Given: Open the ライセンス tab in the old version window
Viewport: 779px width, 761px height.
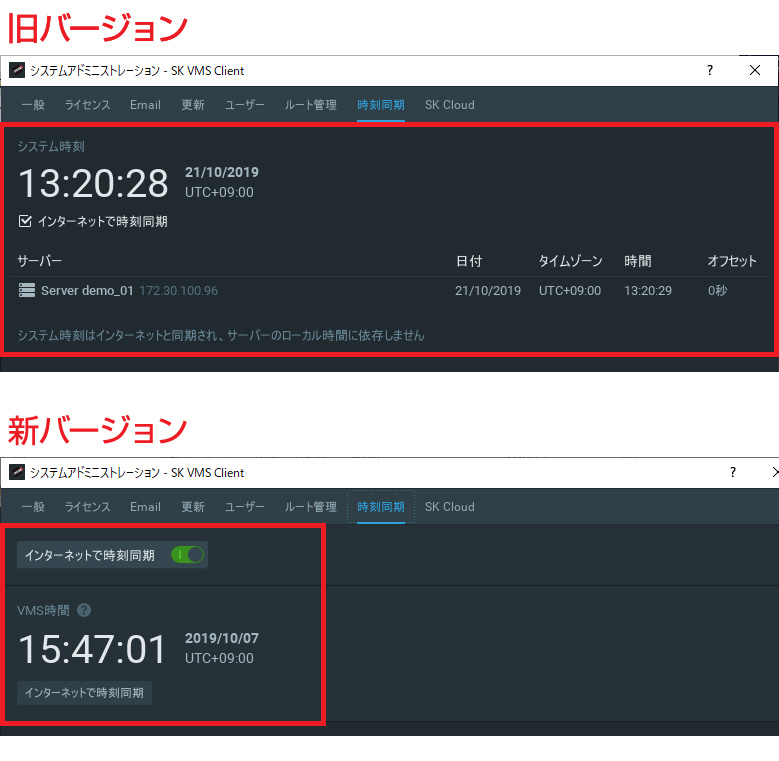Looking at the screenshot, I should (x=87, y=105).
